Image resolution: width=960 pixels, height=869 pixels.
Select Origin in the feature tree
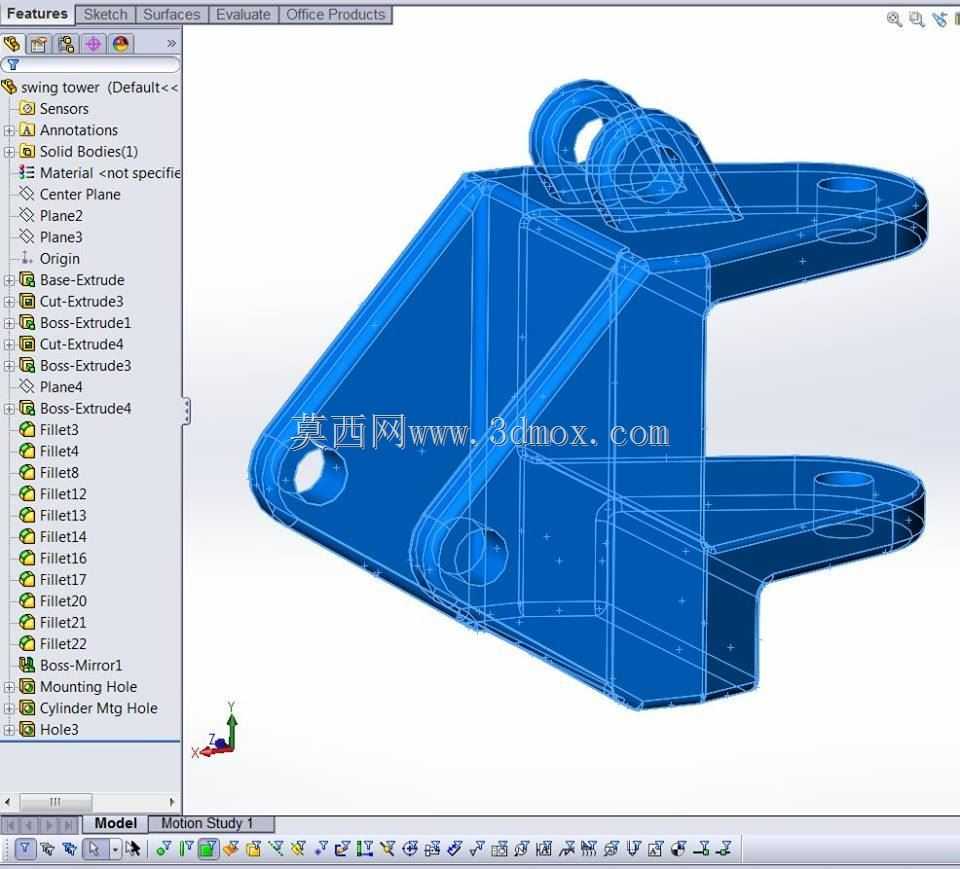[50, 259]
